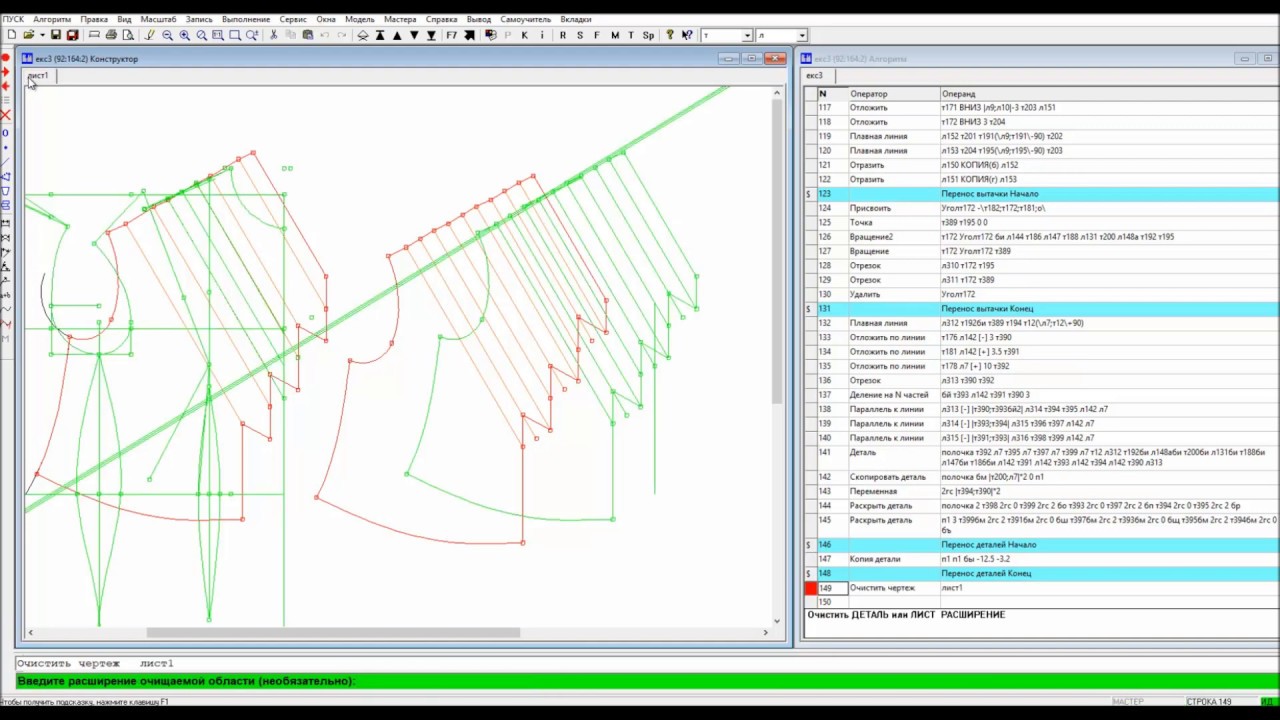
Task: Click the yellow question mark help icon
Action: point(670,35)
